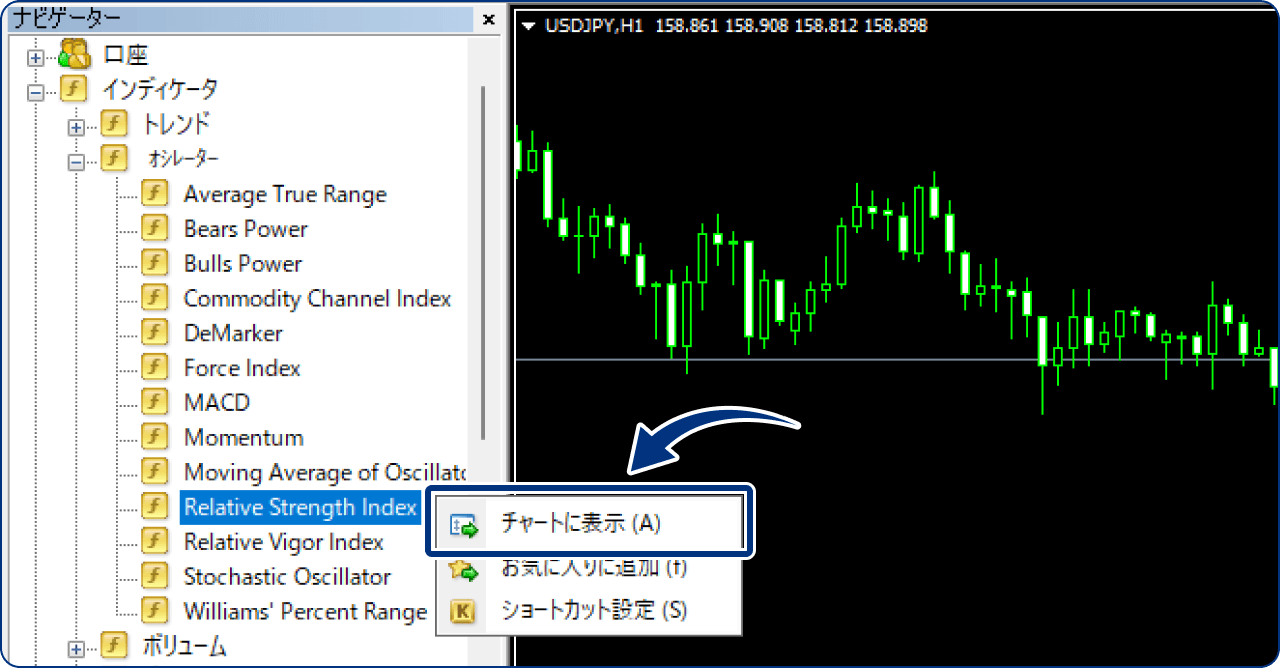This screenshot has height=668, width=1280.
Task: Click the DeMarker indicator icon
Action: (156, 332)
